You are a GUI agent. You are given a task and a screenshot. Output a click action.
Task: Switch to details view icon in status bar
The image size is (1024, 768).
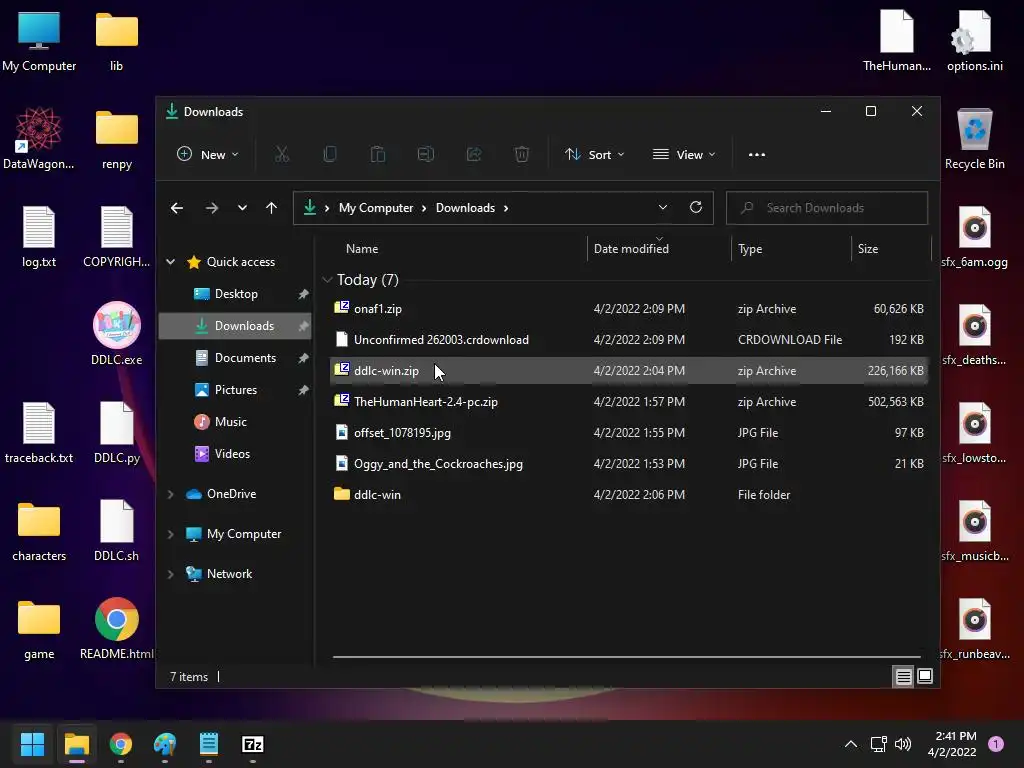[x=903, y=677]
